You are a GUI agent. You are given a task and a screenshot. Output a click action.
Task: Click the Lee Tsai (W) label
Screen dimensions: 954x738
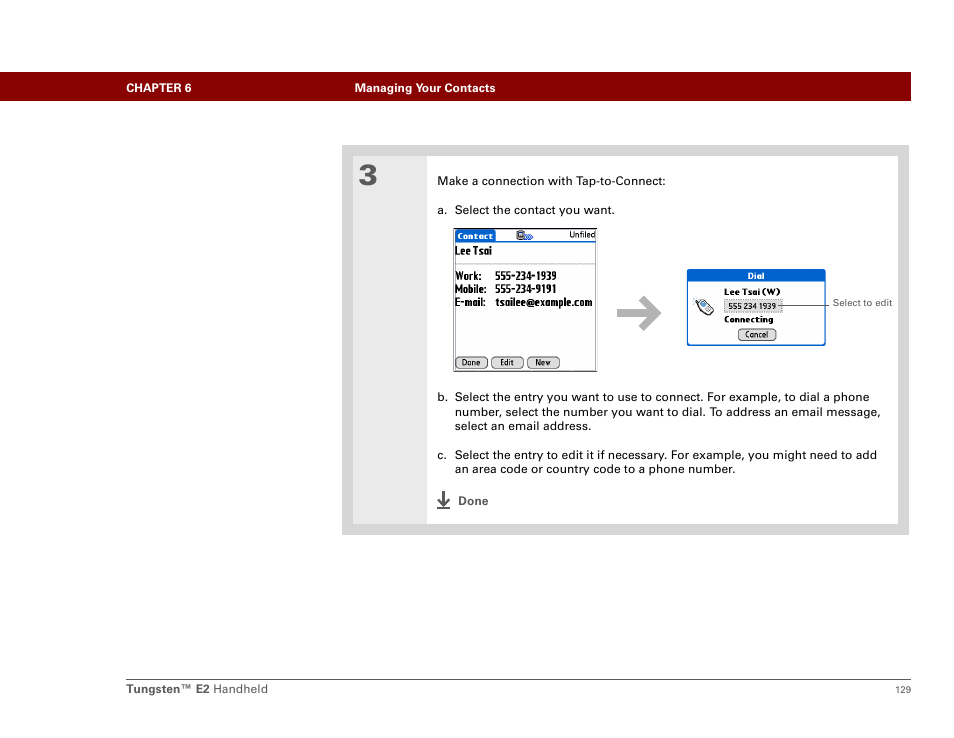tap(752, 292)
